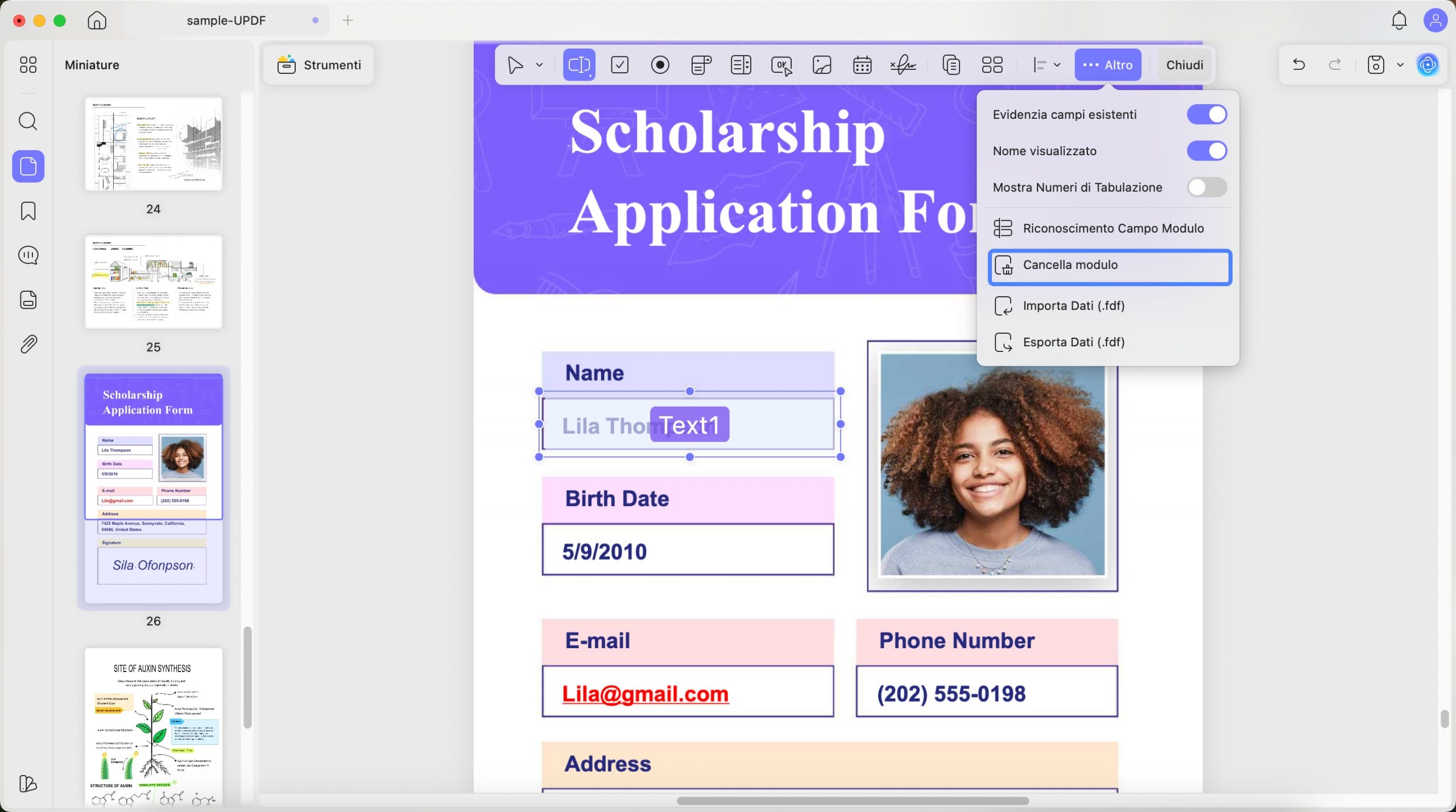The image size is (1456, 812).
Task: Choose Riconoscimento Campo Modulo
Action: (x=1110, y=228)
